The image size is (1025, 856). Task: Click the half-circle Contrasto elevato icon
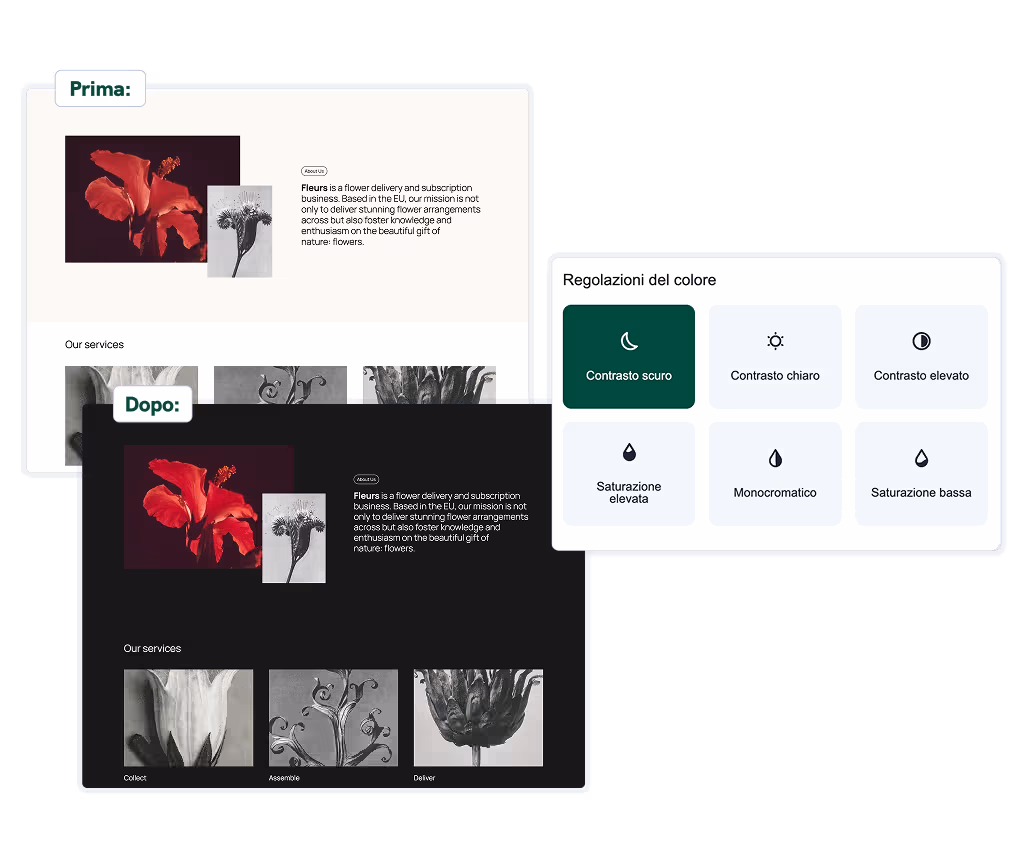coord(921,341)
